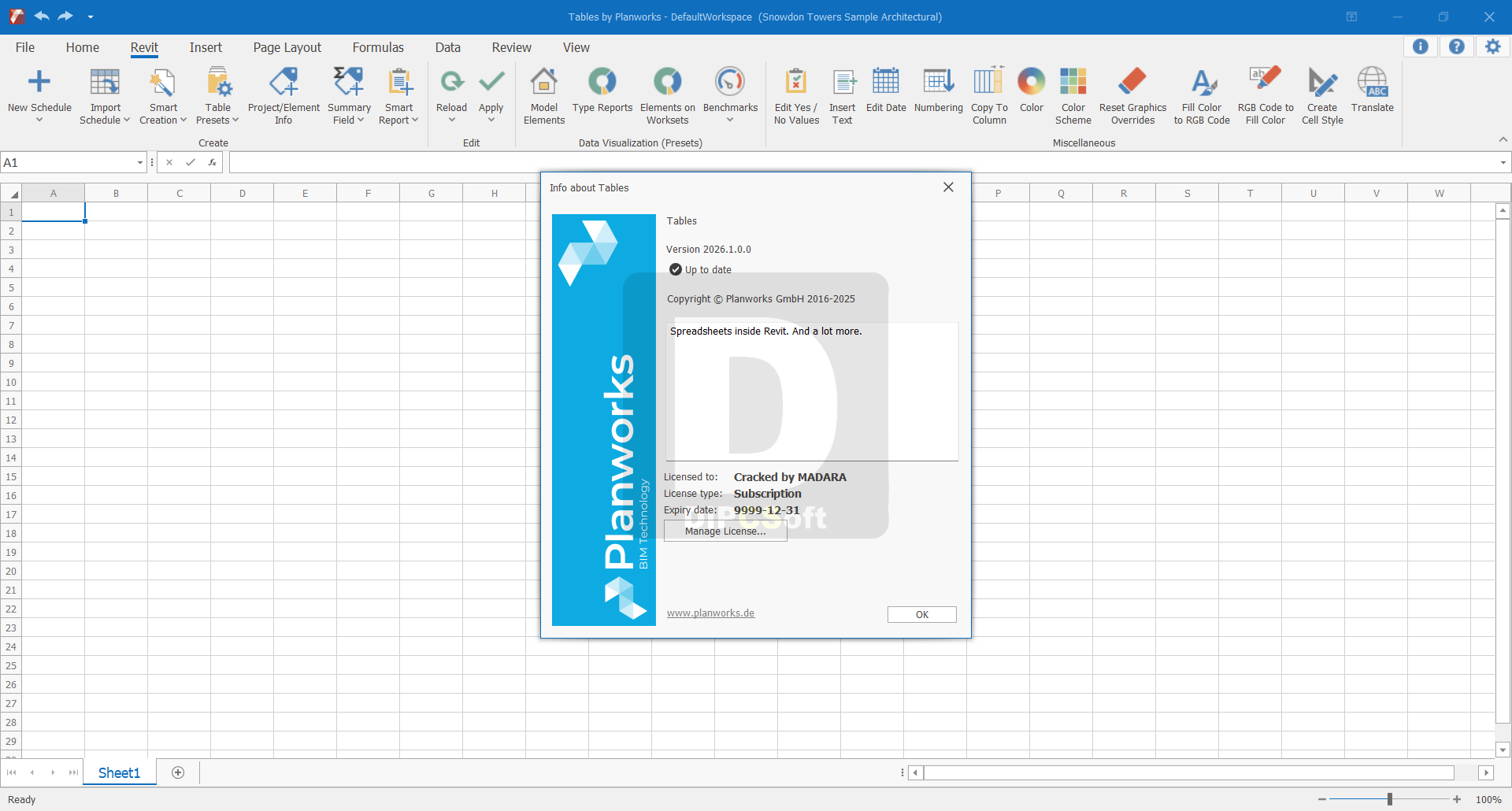Click the Manage License button

725,531
